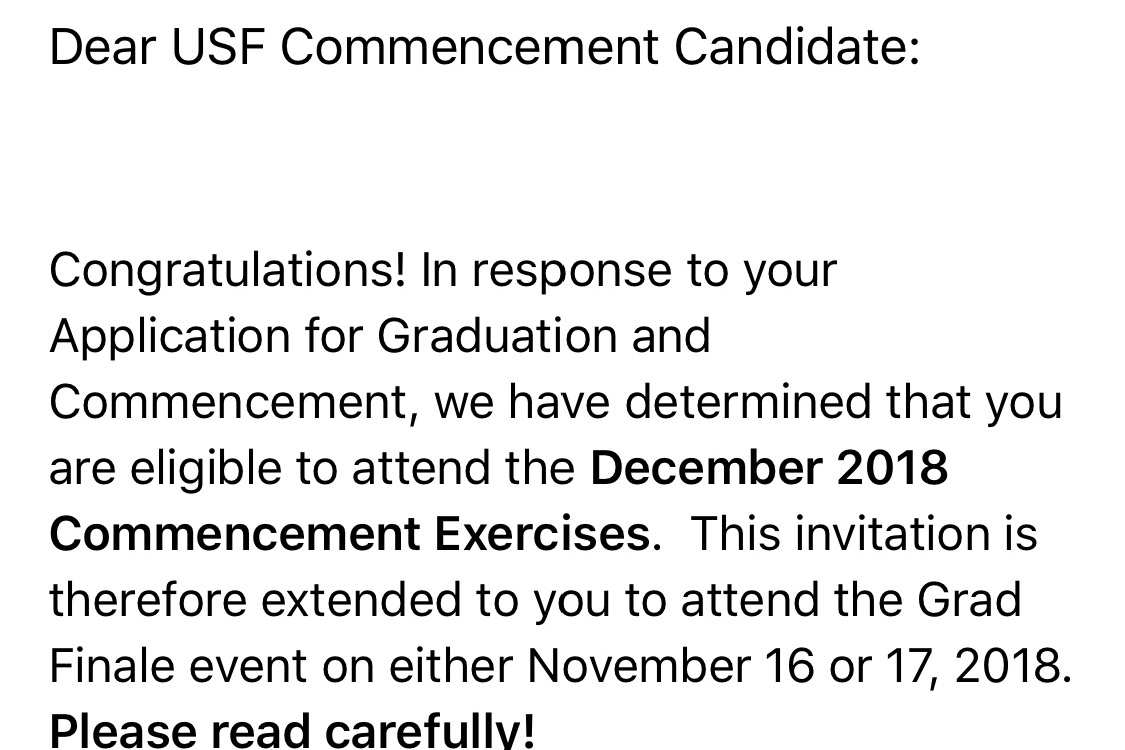Click the bold 'December 2018' text
This screenshot has height=750, width=1125.
pos(769,468)
